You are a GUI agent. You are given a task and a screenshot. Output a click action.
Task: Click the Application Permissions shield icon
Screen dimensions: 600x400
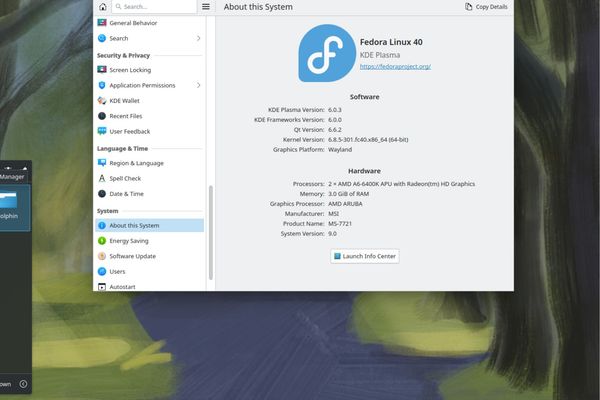click(102, 85)
